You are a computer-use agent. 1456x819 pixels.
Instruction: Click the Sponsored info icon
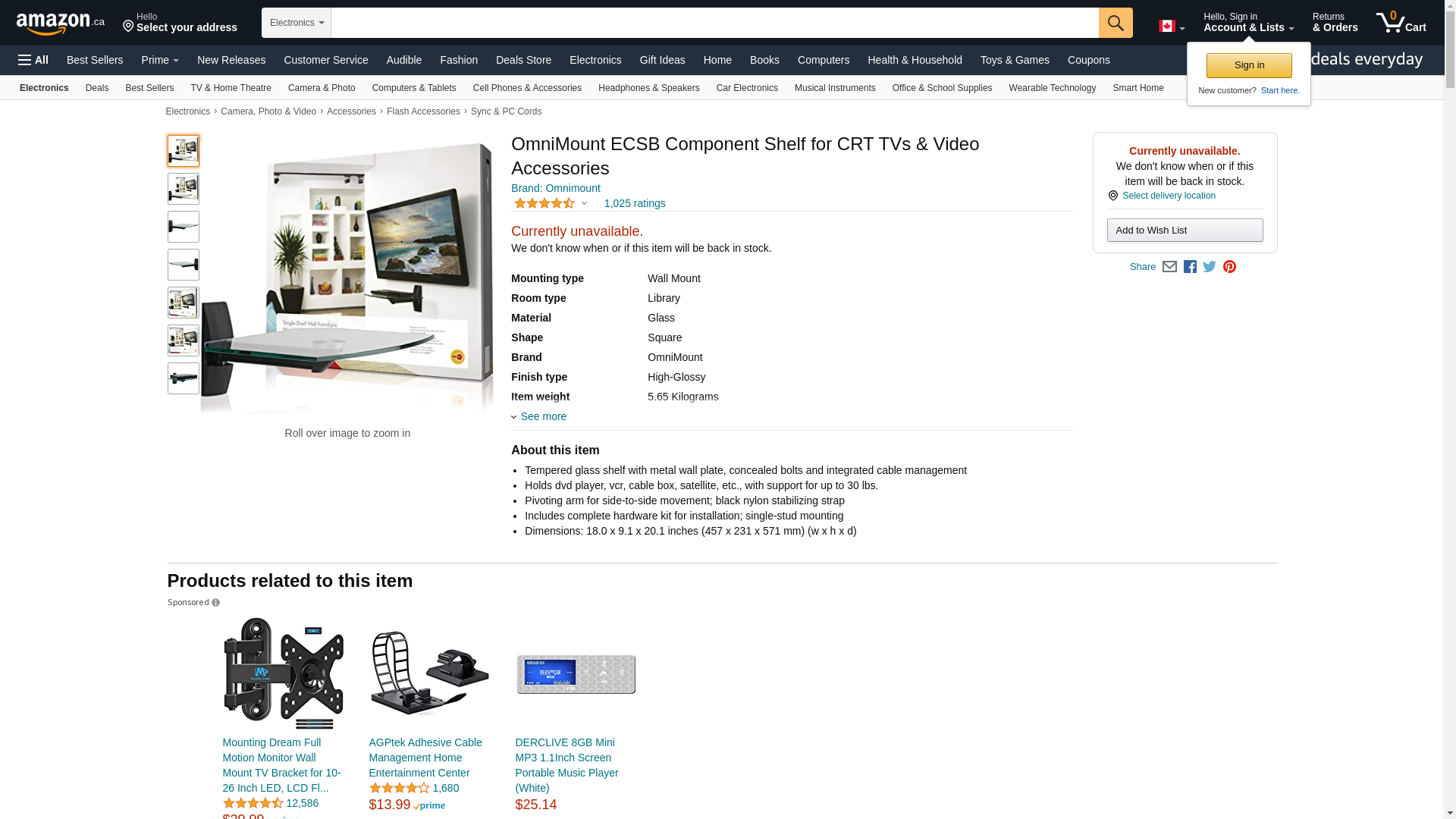215,603
